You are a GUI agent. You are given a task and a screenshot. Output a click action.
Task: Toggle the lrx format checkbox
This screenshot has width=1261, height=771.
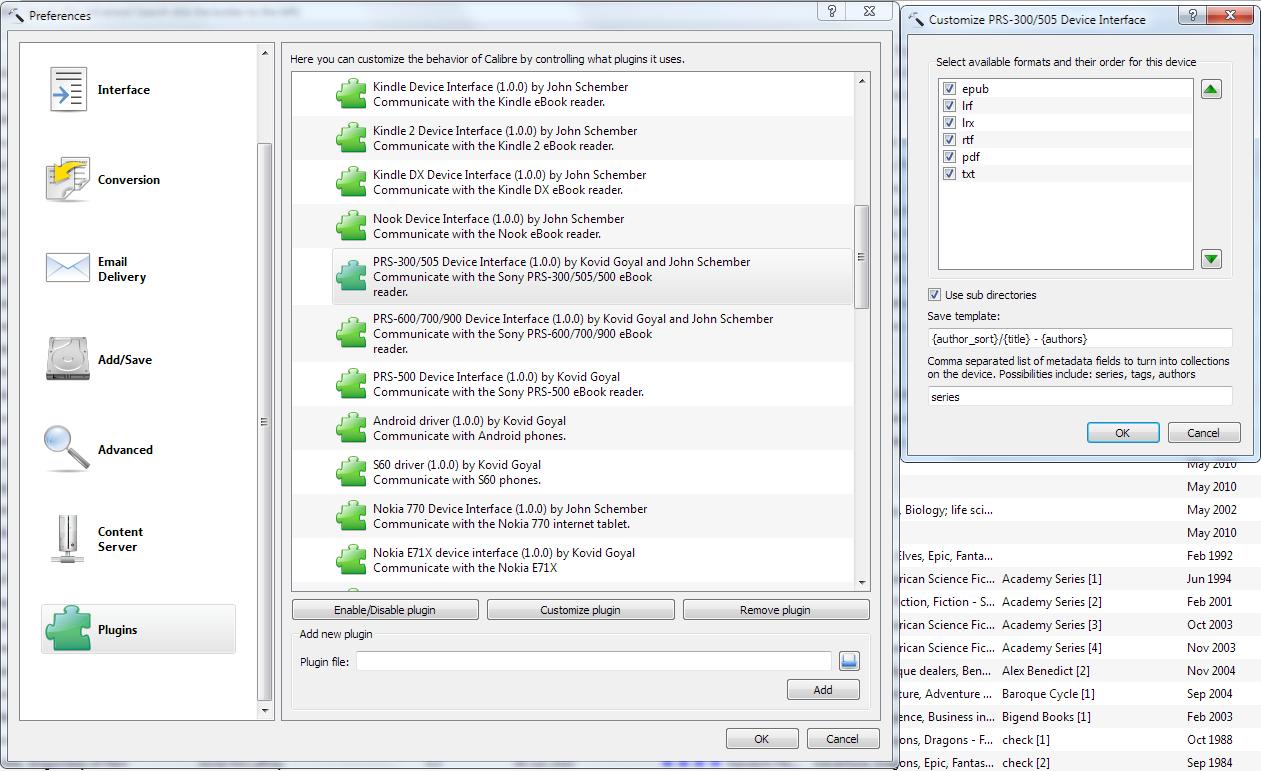(949, 123)
